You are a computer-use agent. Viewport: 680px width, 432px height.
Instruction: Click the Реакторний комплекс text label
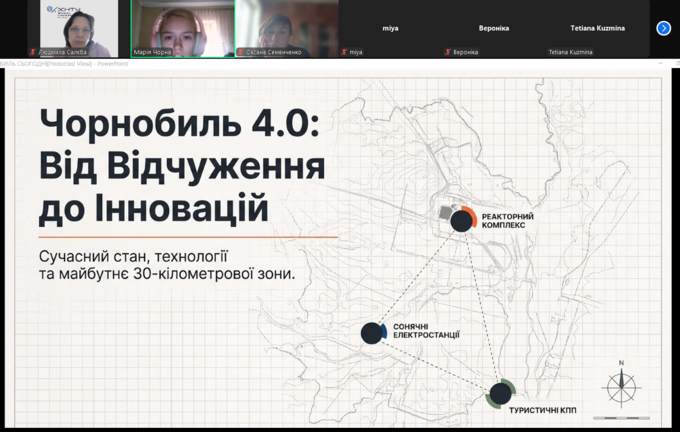tap(507, 221)
